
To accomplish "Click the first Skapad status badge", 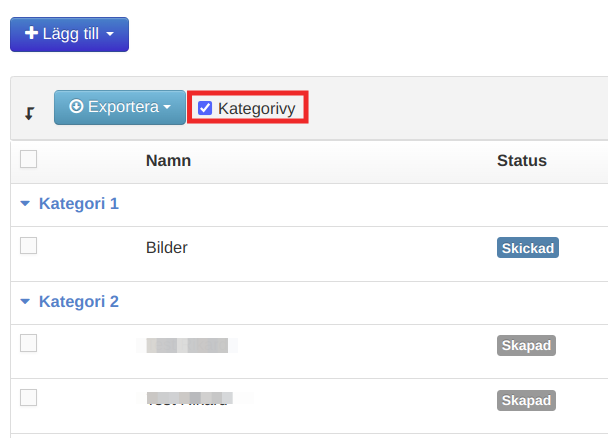I will coord(526,346).
